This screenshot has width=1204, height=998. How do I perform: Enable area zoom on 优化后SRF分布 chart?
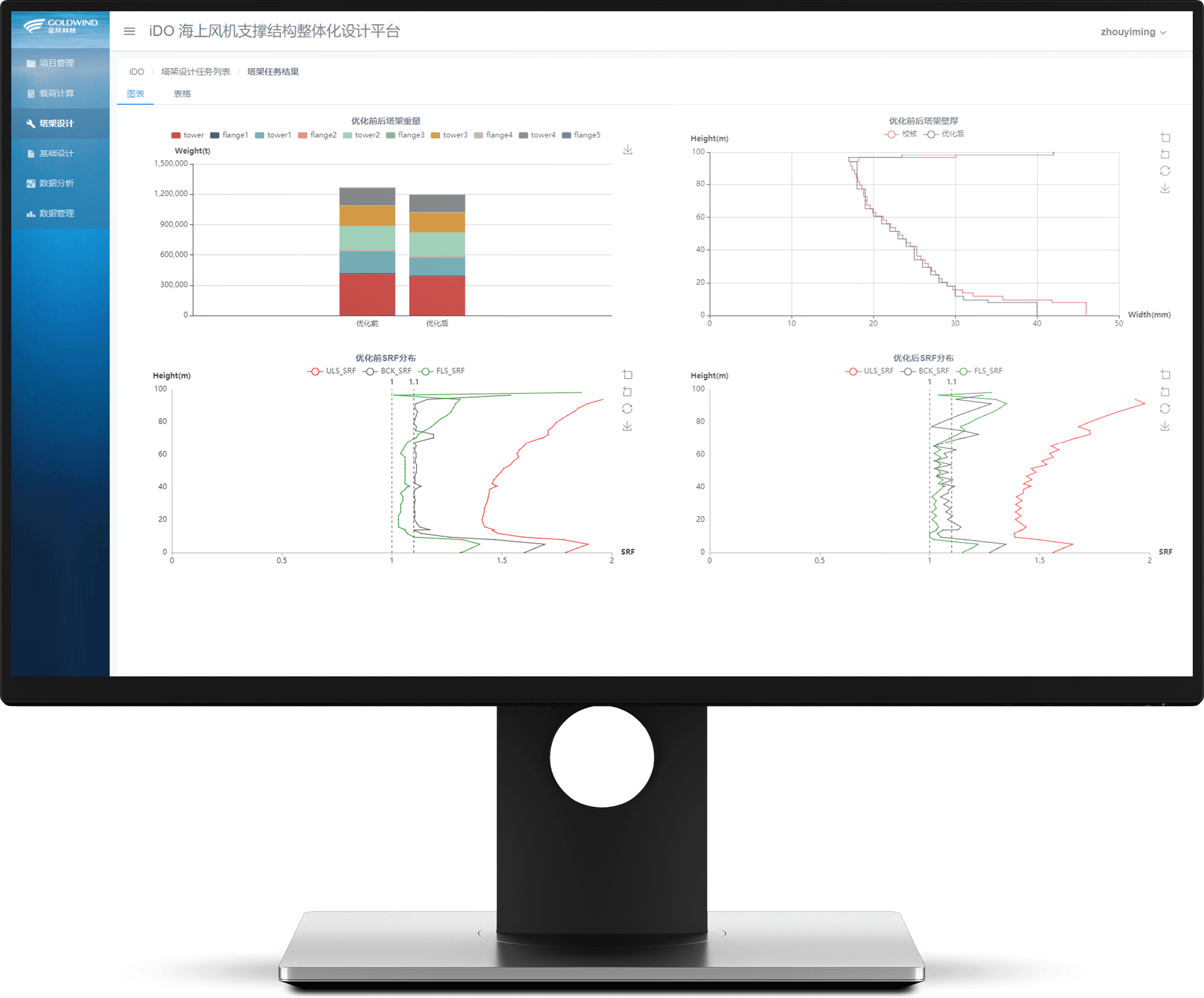point(1165,375)
